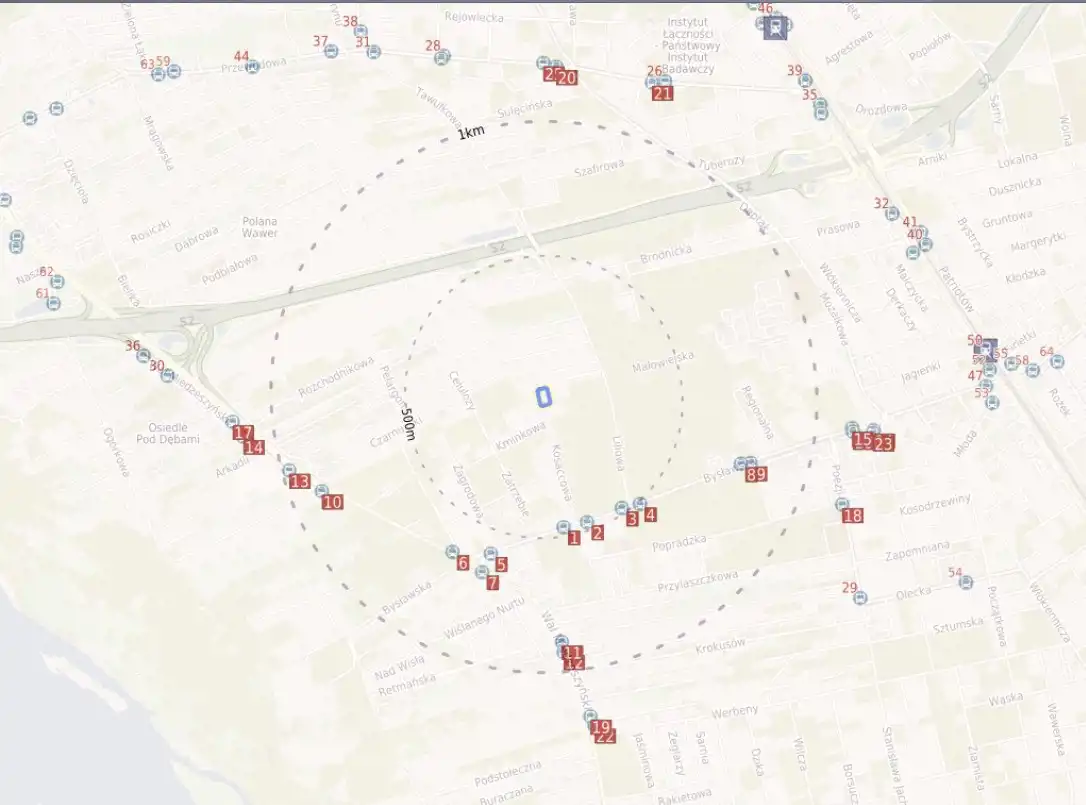Select bus stop icon labeled 28
1086x805 pixels.
[x=442, y=57]
